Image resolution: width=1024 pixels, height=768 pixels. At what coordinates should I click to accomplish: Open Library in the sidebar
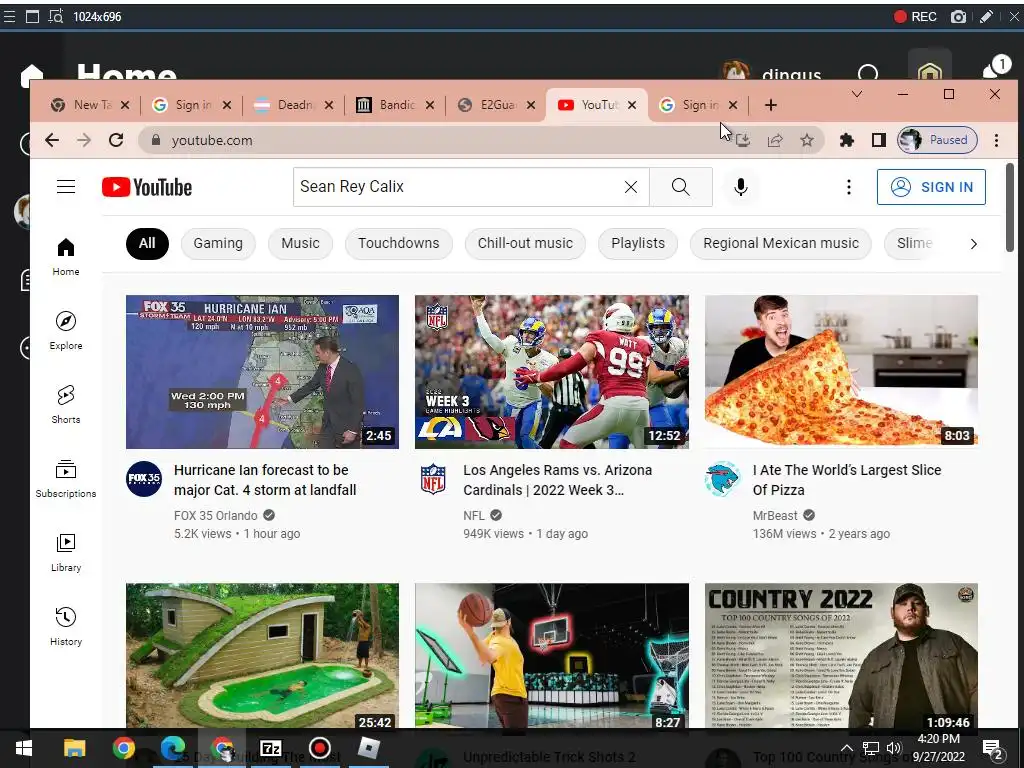tap(66, 553)
